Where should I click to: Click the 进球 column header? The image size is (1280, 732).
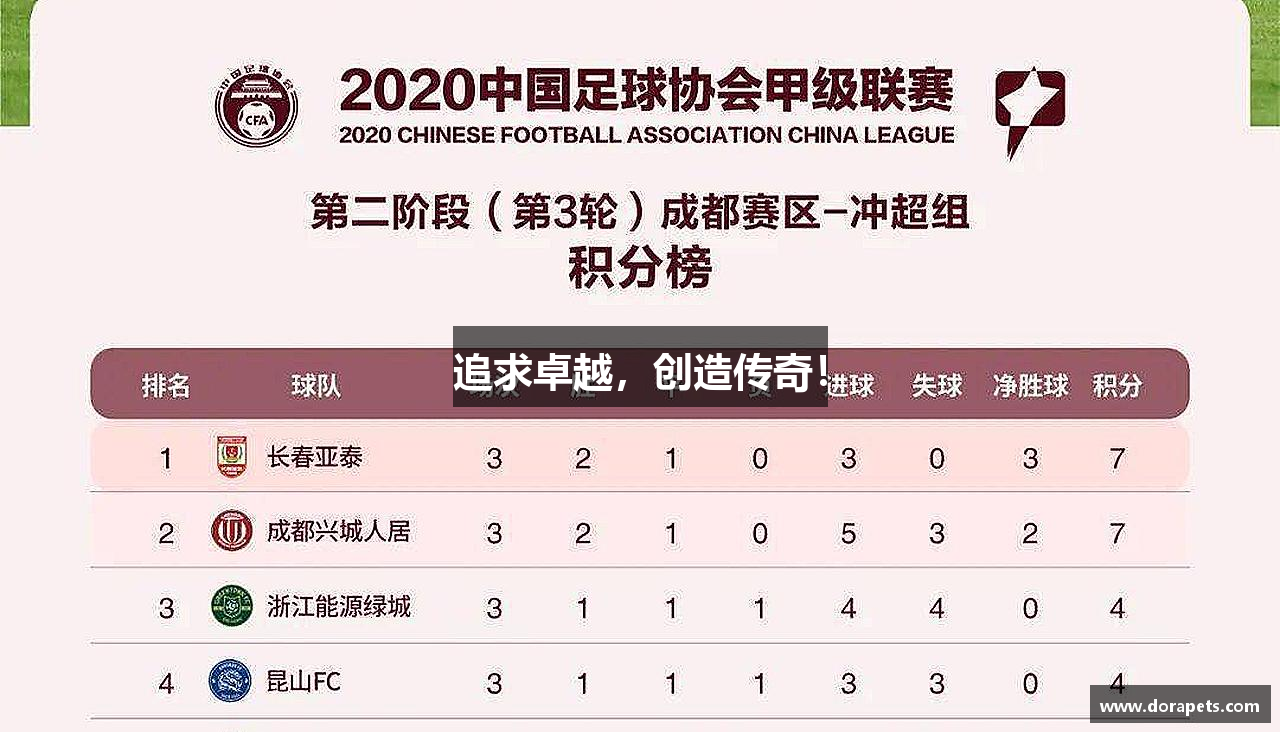[x=852, y=385]
